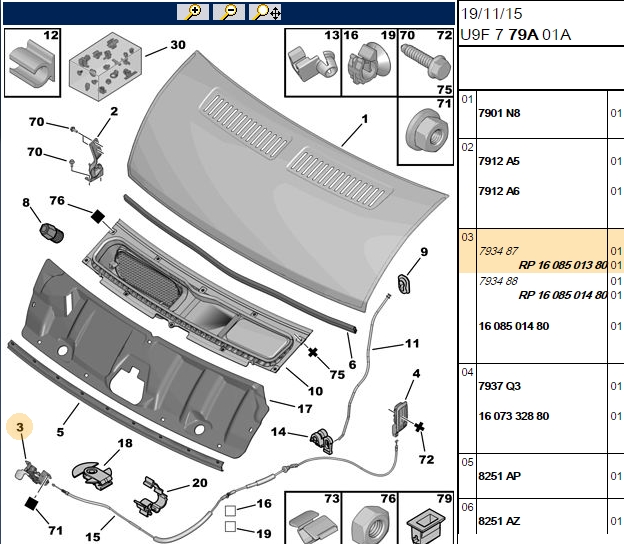The width and height of the screenshot is (624, 544).
Task: Click row index 01 in parts table
Action: tap(467, 99)
